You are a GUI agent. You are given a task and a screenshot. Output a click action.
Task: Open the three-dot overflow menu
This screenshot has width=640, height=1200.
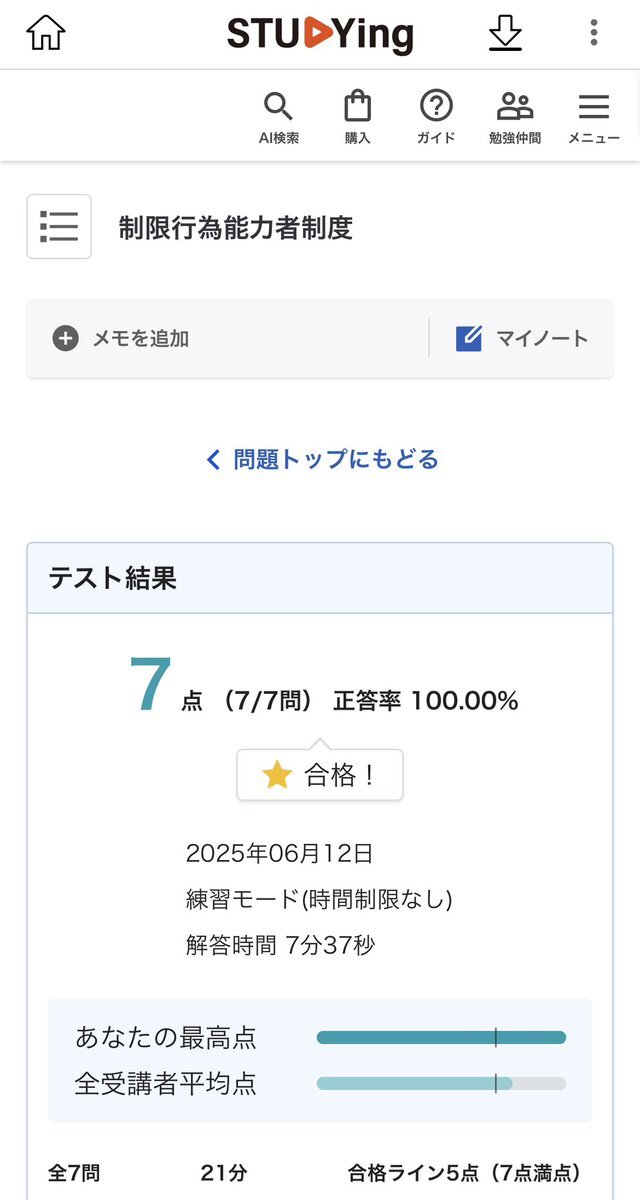pos(594,33)
